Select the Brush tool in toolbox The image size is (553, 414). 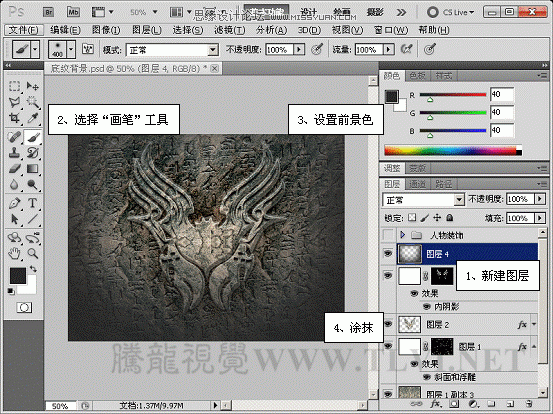tap(33, 137)
